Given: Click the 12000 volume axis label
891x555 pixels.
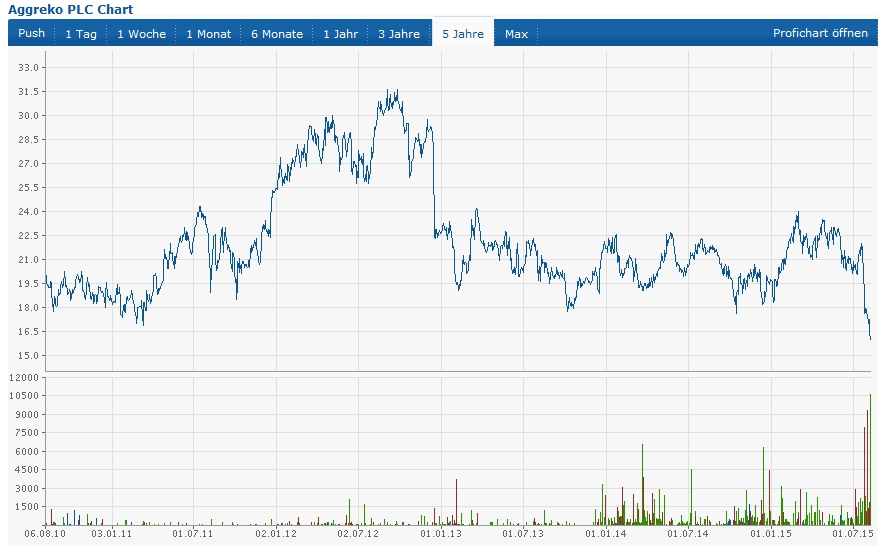Looking at the screenshot, I should tap(24, 378).
